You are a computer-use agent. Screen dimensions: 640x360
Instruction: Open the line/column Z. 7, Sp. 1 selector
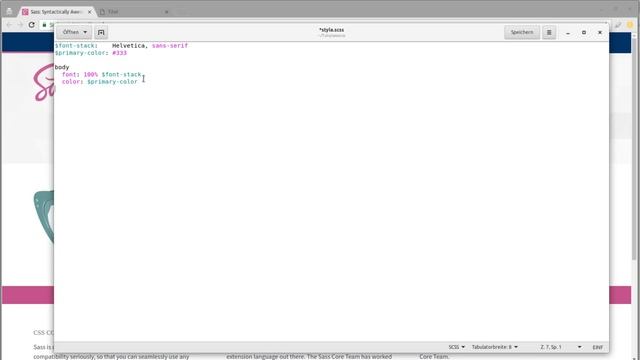pos(561,347)
